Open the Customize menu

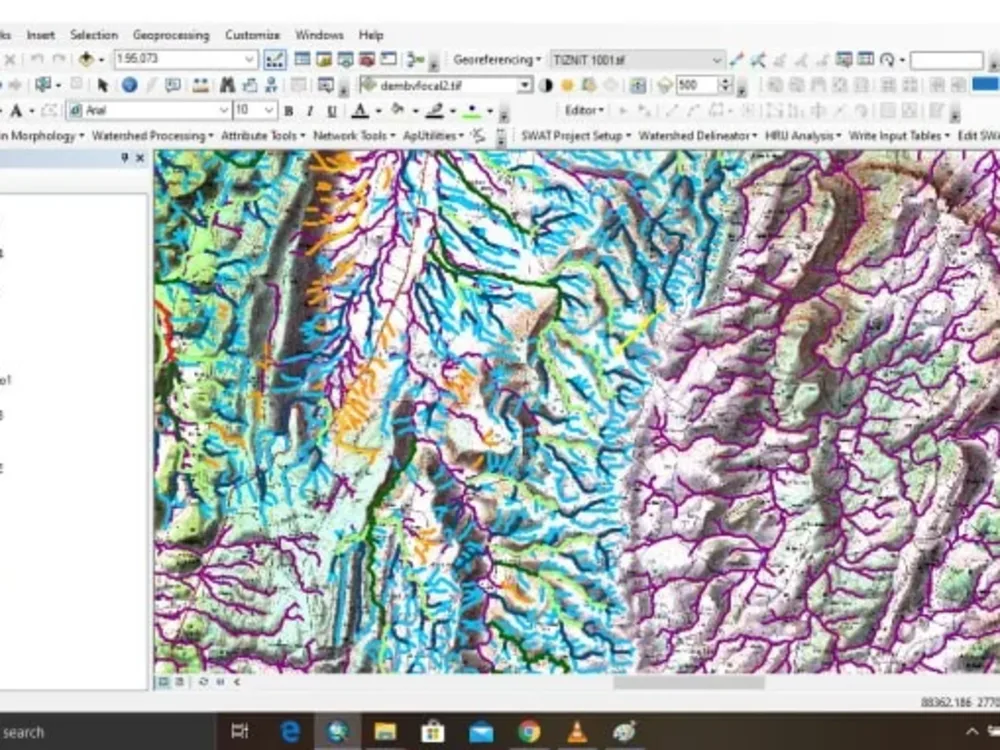coord(251,35)
